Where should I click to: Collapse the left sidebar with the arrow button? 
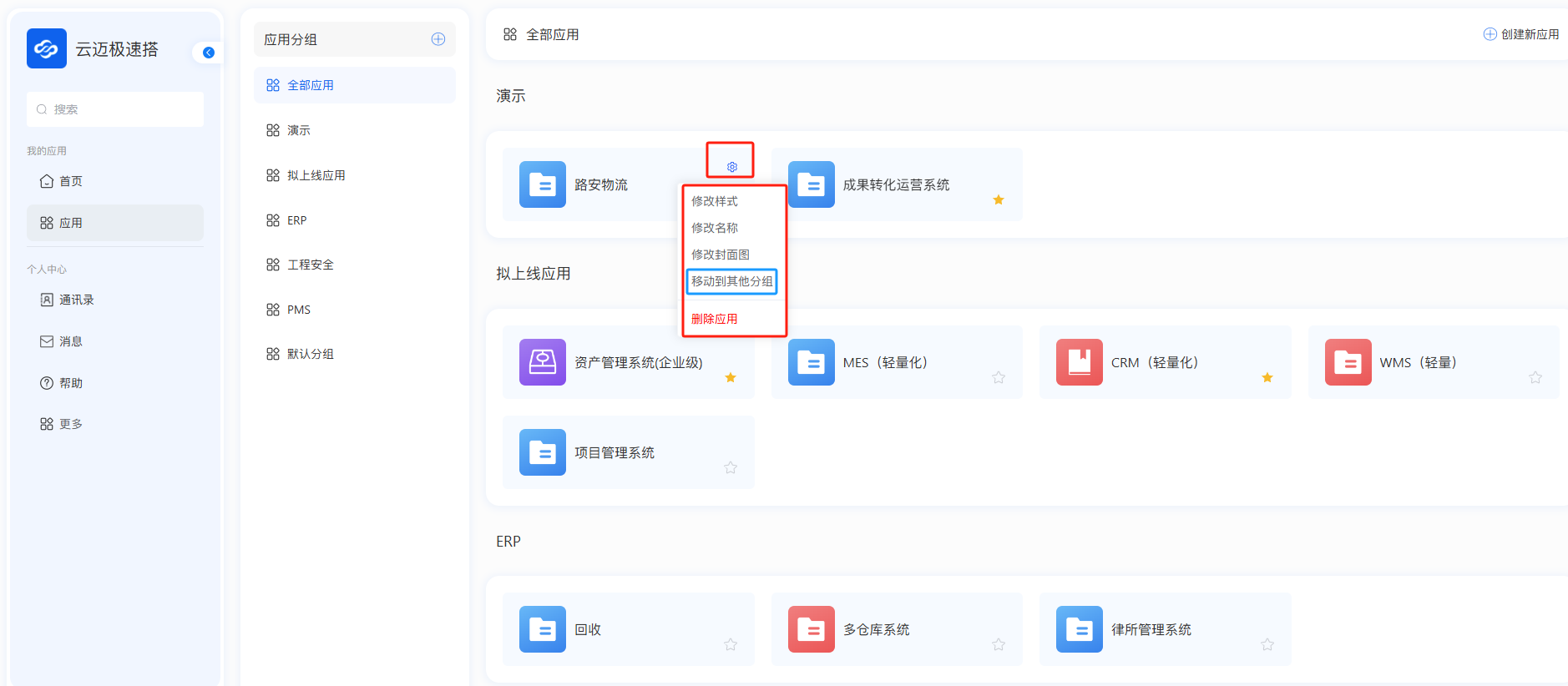click(x=209, y=53)
